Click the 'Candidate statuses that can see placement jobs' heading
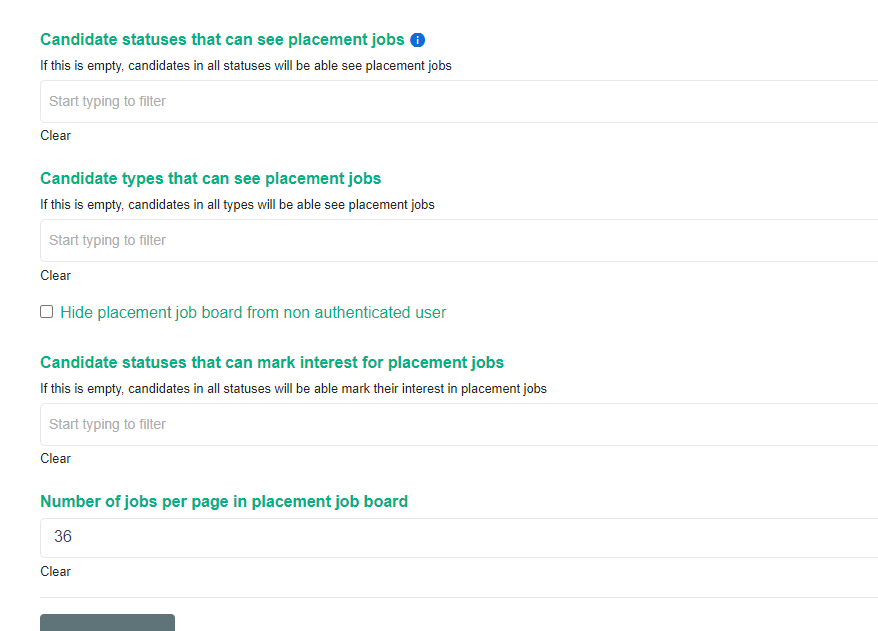 point(222,40)
